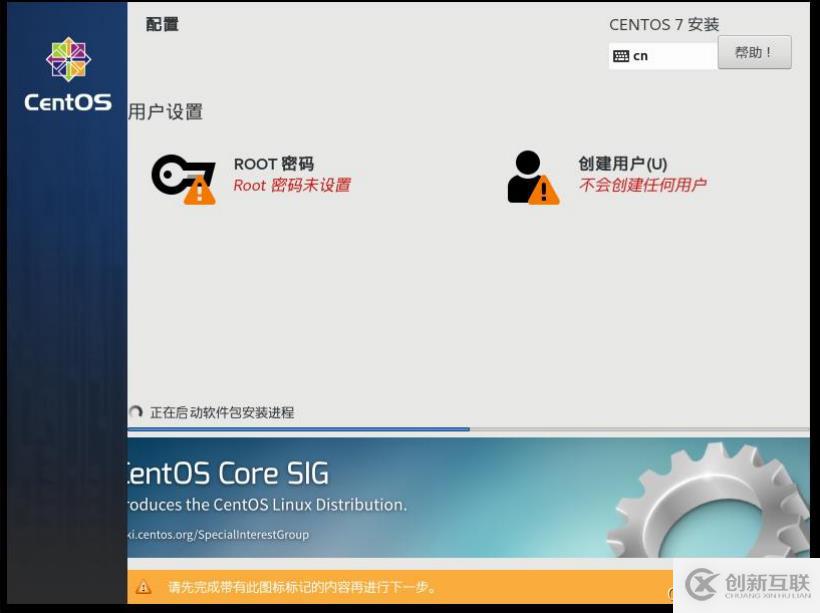Viewport: 820px width, 613px height.
Task: Click the warning triangle in orange bar
Action: [x=143, y=587]
